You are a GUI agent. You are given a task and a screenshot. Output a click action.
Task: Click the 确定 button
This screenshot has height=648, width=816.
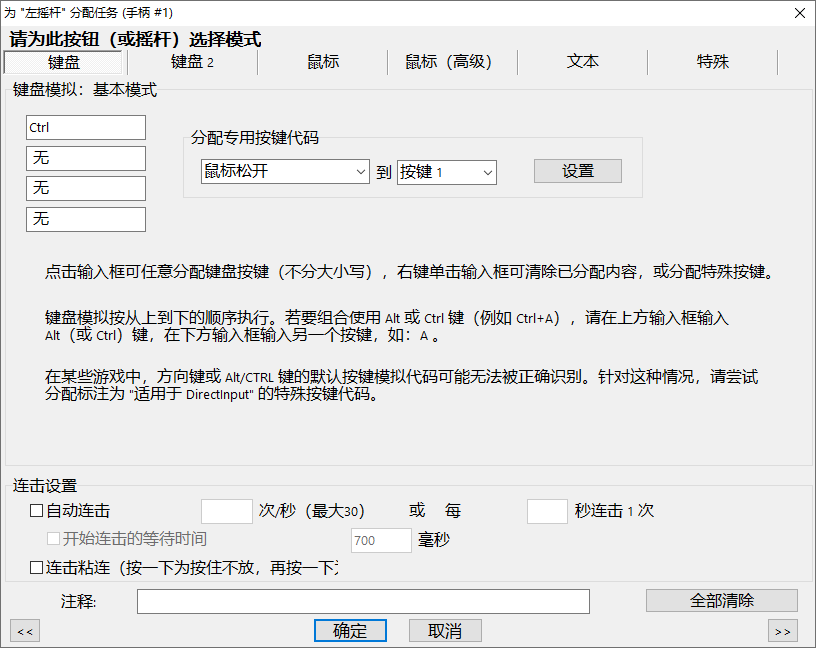(350, 630)
